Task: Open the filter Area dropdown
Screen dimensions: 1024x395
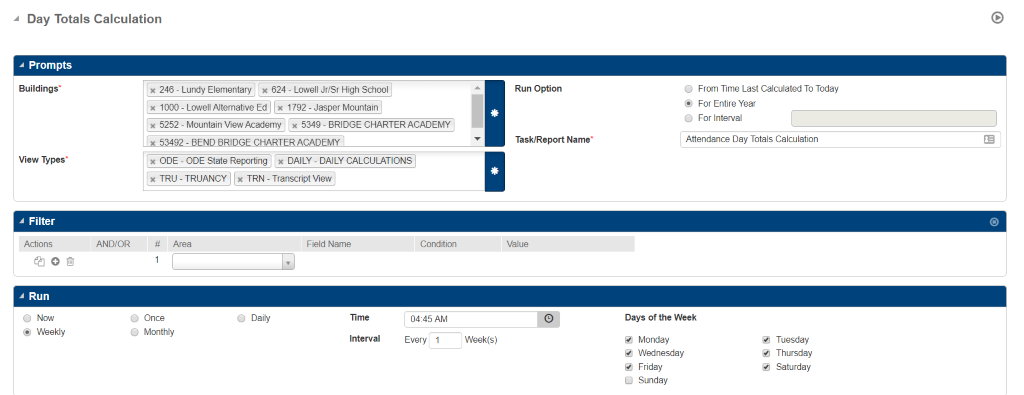Action: (x=233, y=262)
